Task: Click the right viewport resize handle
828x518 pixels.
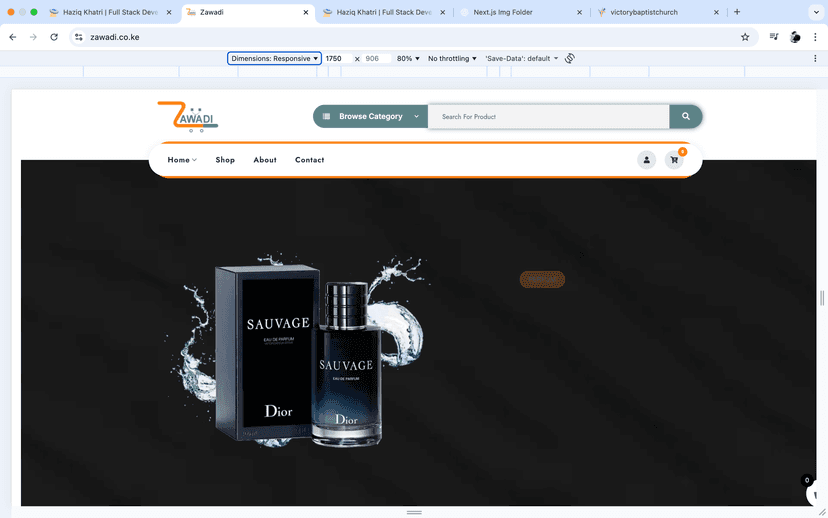Action: (x=822, y=298)
